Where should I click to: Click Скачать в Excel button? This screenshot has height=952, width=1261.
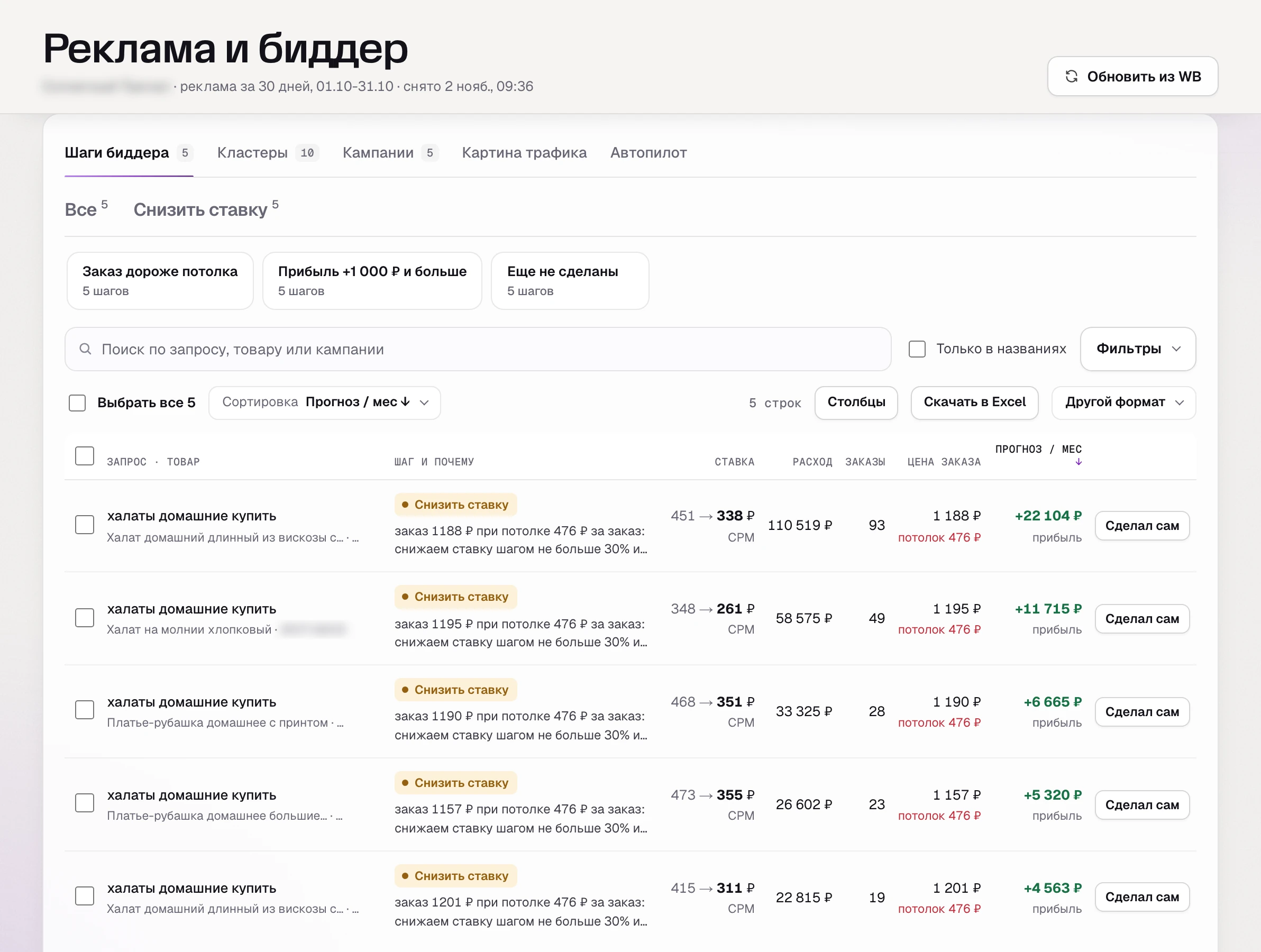974,402
